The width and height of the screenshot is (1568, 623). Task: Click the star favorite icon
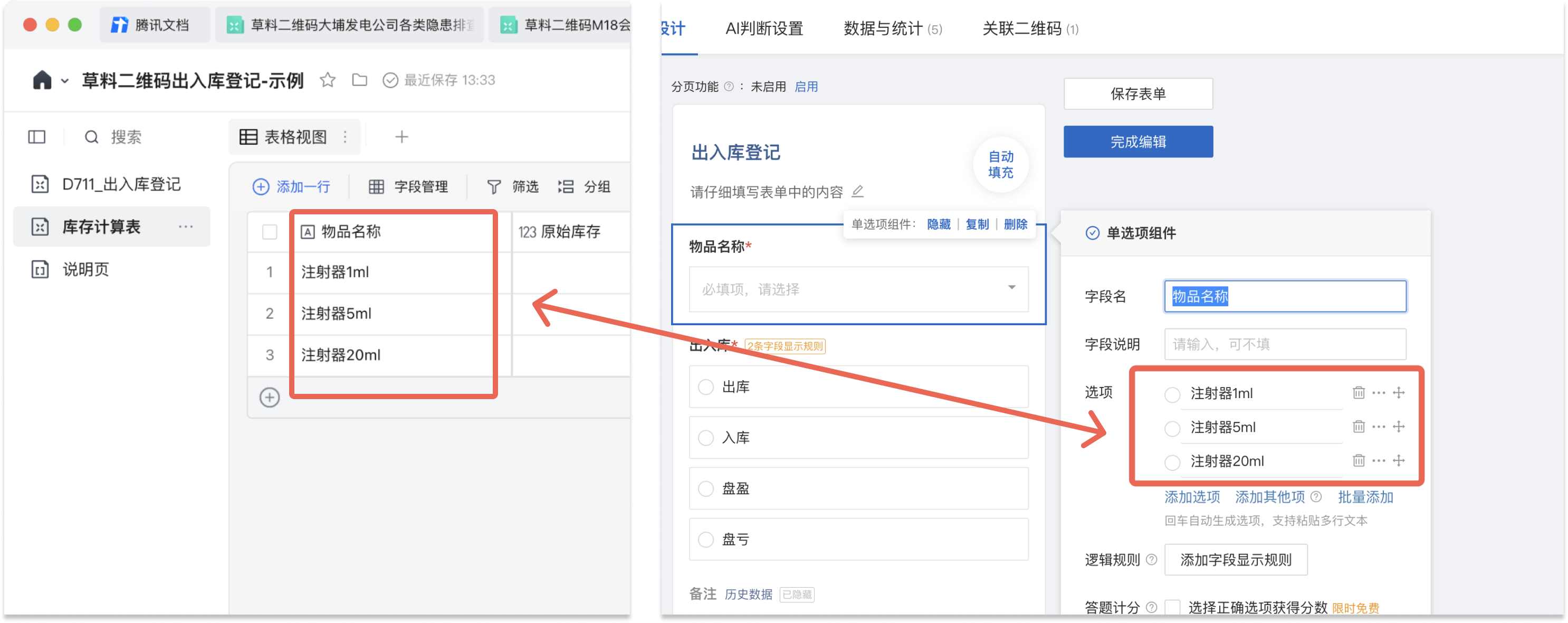[328, 80]
